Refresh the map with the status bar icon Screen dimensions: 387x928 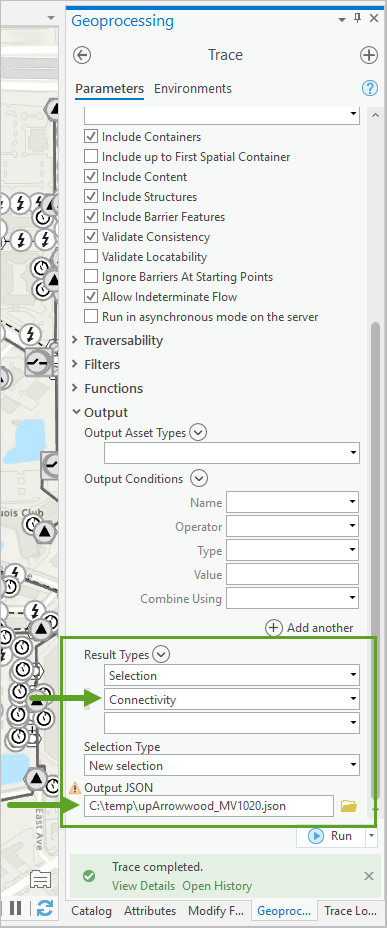[44, 907]
